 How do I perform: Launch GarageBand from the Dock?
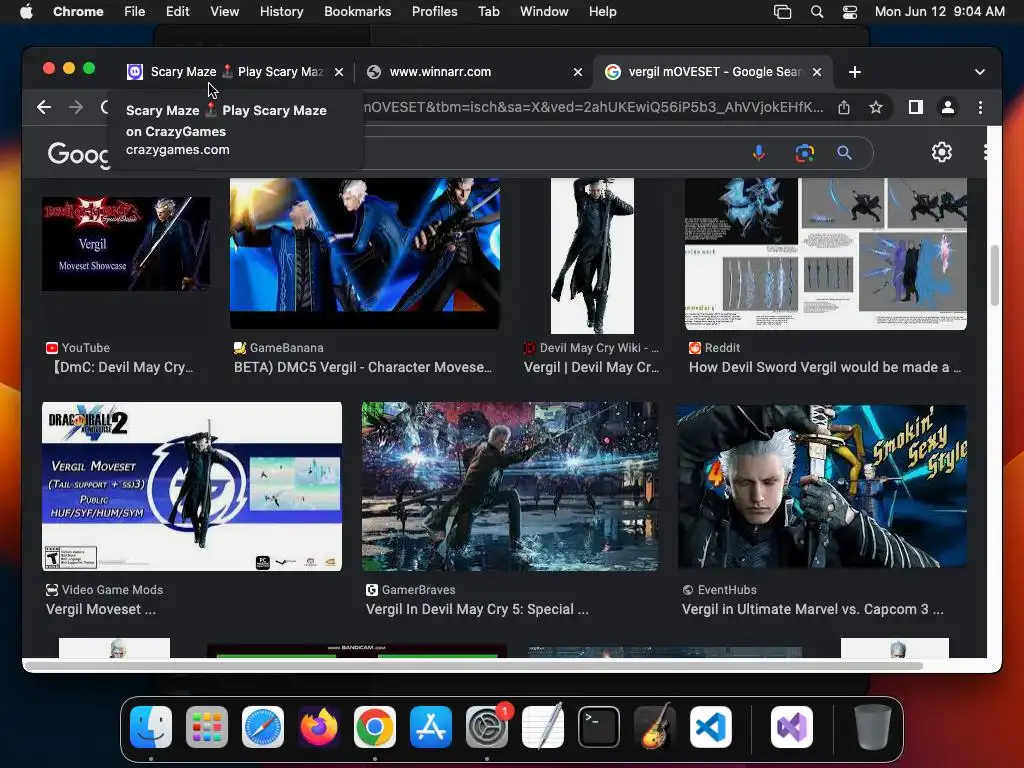point(654,727)
